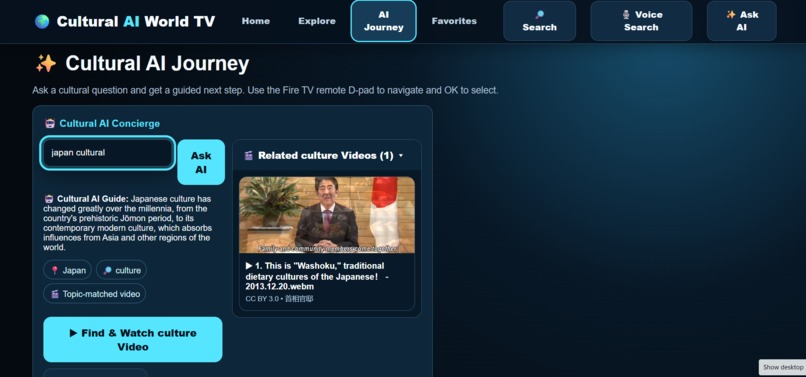The height and width of the screenshot is (377, 806).
Task: Click the magnifier icon in culture chip
Action: [x=107, y=270]
